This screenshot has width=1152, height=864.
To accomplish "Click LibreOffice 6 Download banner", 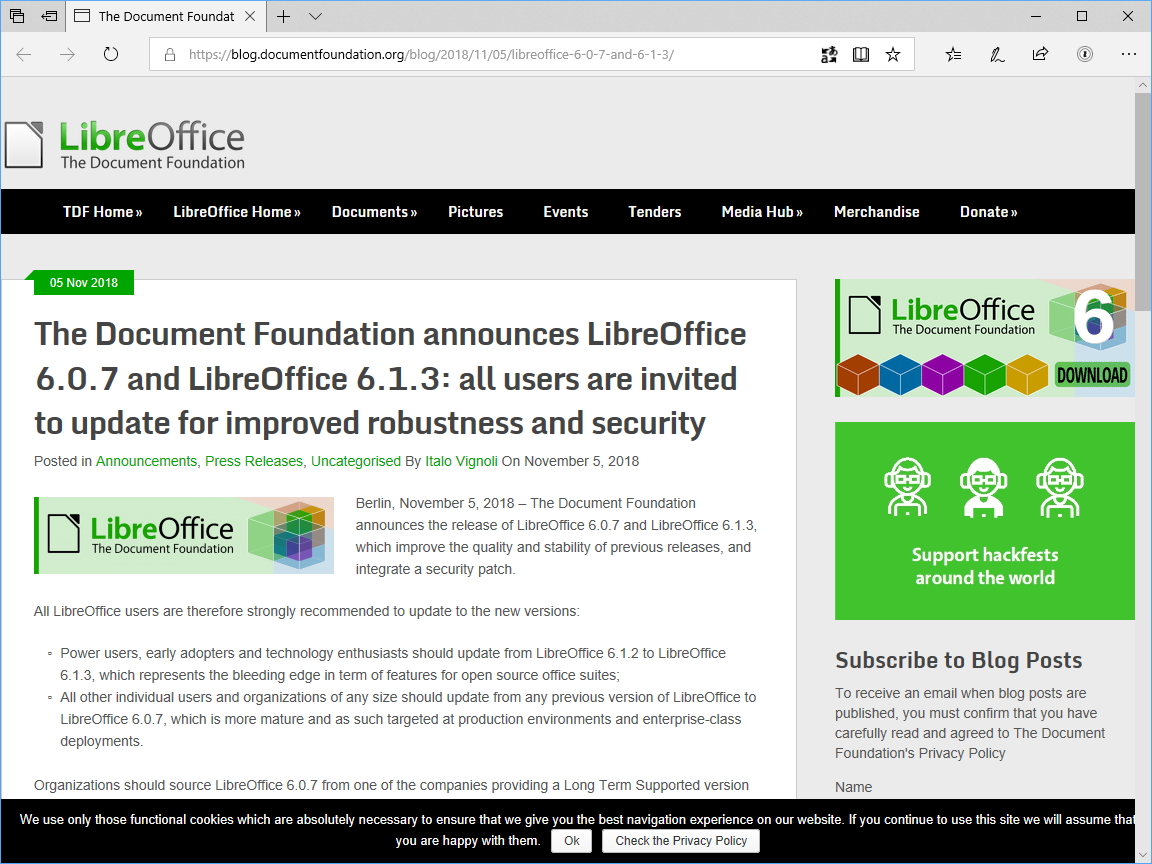I will [x=984, y=338].
